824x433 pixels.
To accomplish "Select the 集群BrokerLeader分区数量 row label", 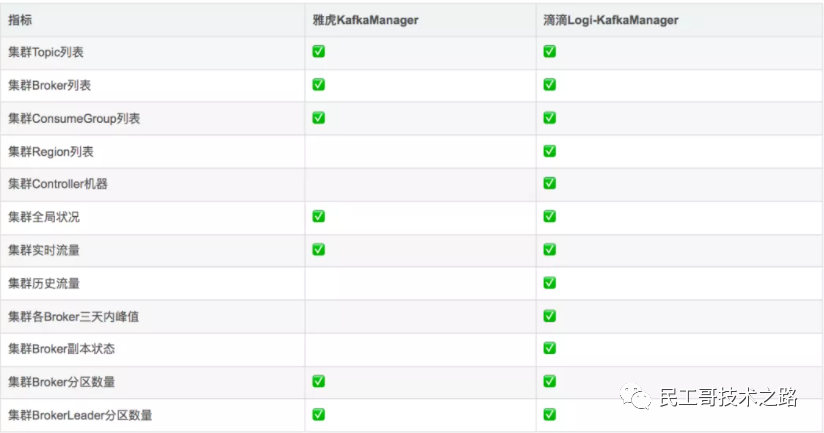I will pyautogui.click(x=80, y=415).
